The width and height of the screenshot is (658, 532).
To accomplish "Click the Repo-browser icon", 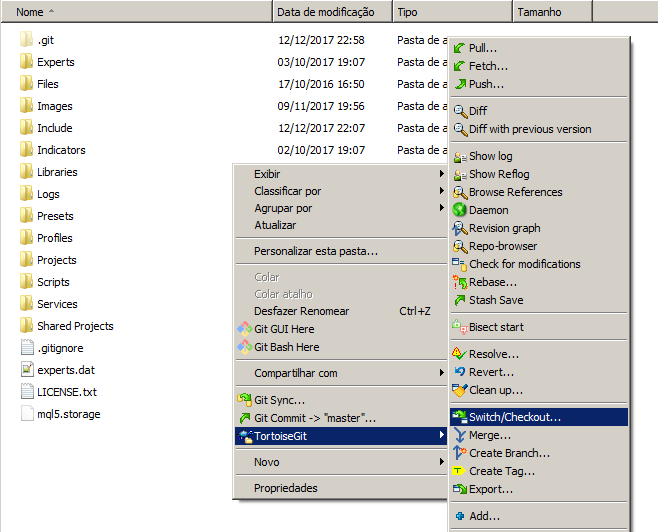I will pos(460,246).
